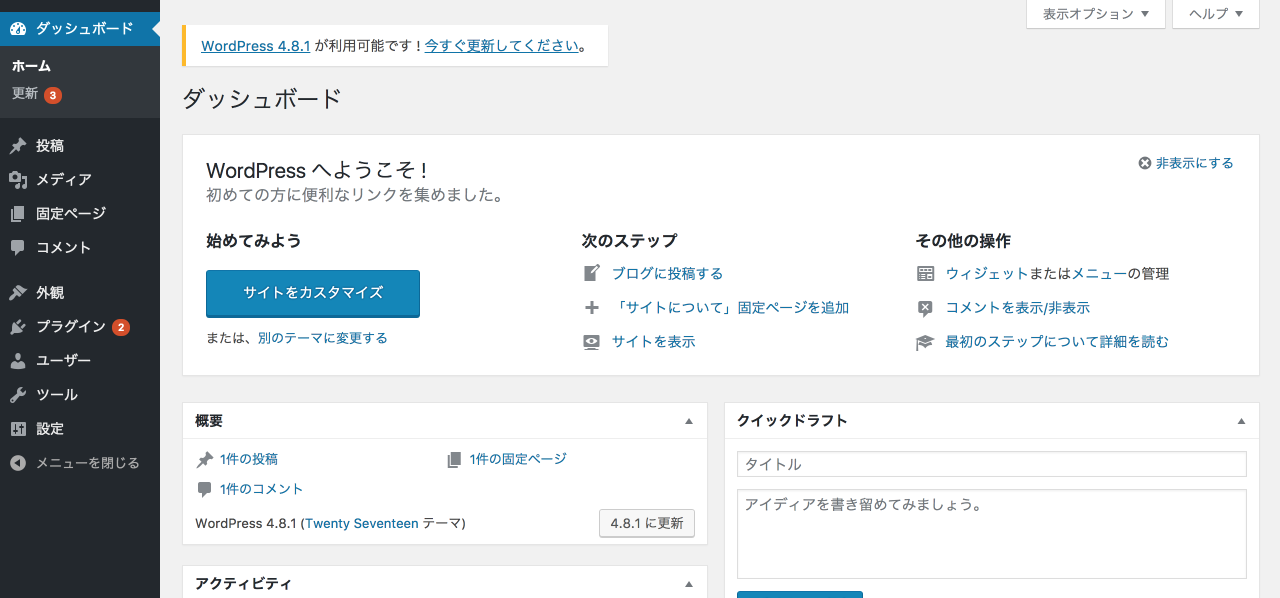The height and width of the screenshot is (598, 1280).
Task: Click the comment toggle icon beside コメントを表示/非表示
Action: 925,308
